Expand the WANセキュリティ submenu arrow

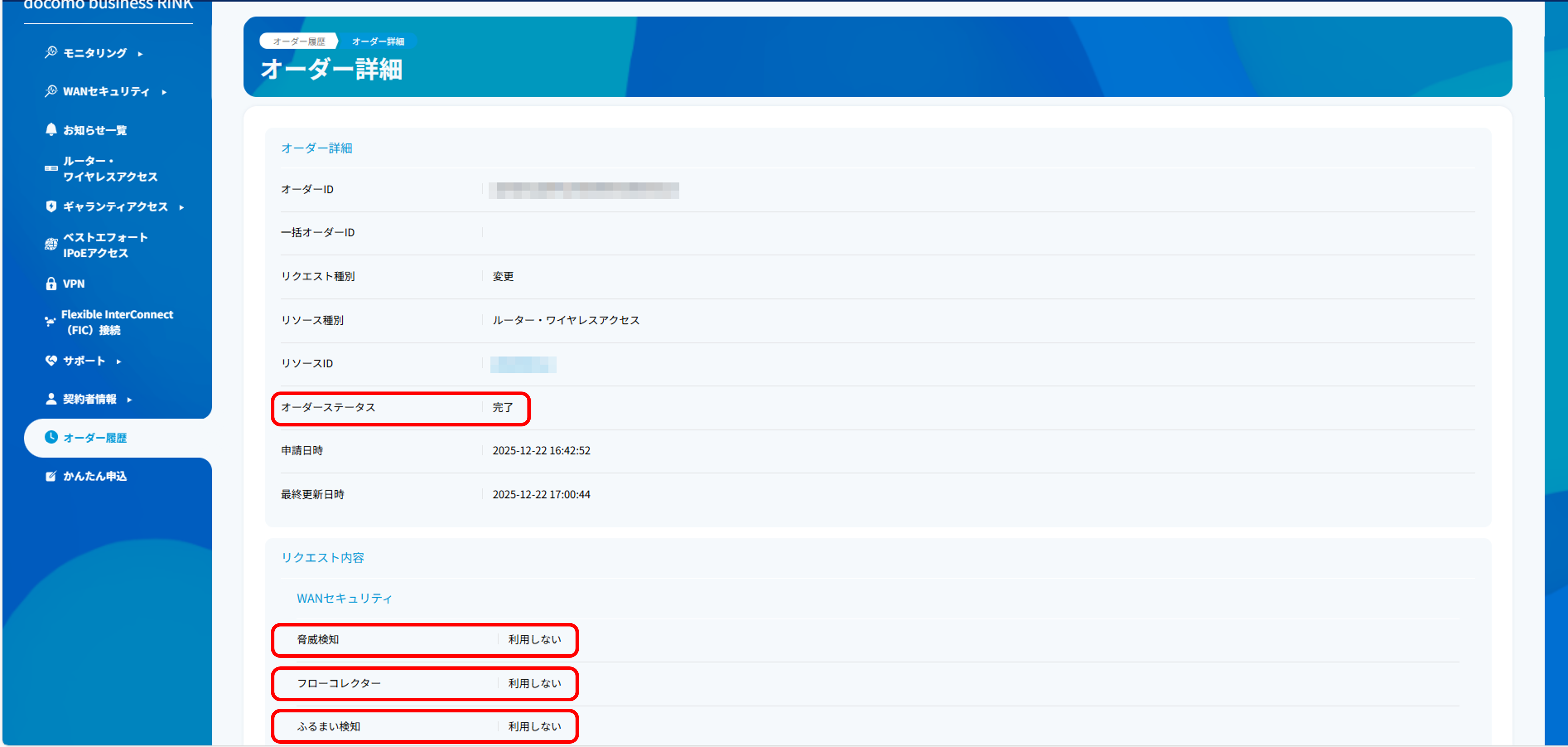pyautogui.click(x=164, y=92)
